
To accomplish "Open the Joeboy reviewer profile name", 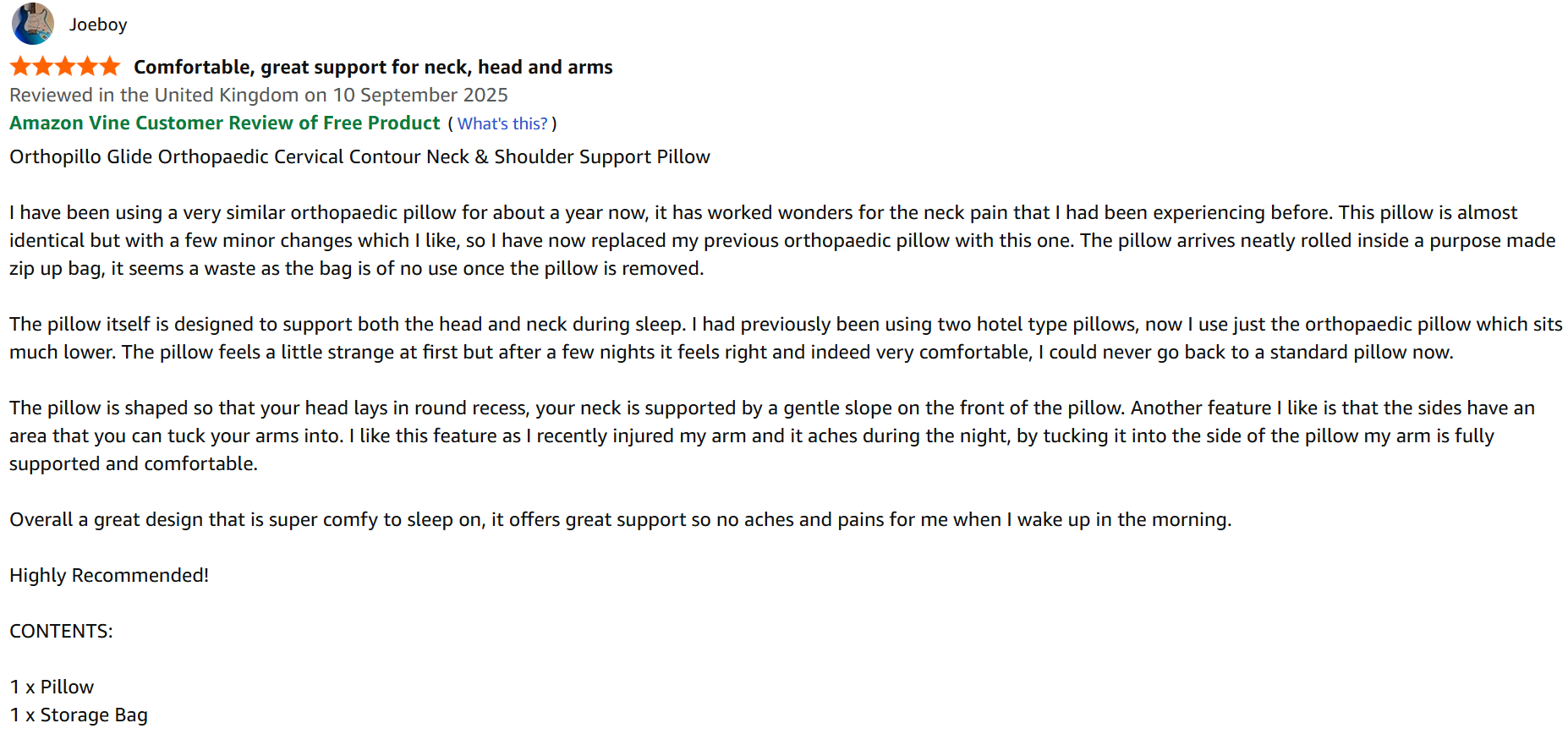I will tap(98, 25).
